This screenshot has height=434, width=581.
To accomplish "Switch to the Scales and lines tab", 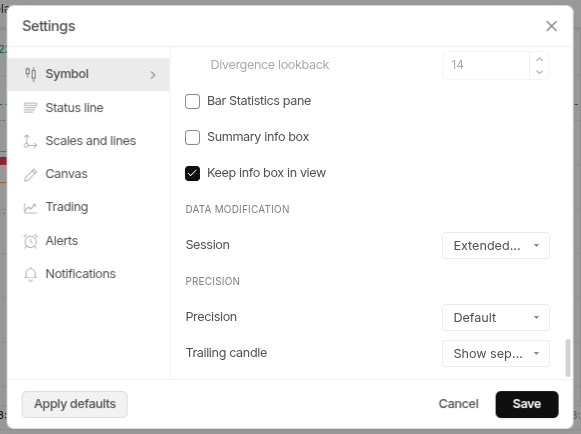I will click(88, 141).
